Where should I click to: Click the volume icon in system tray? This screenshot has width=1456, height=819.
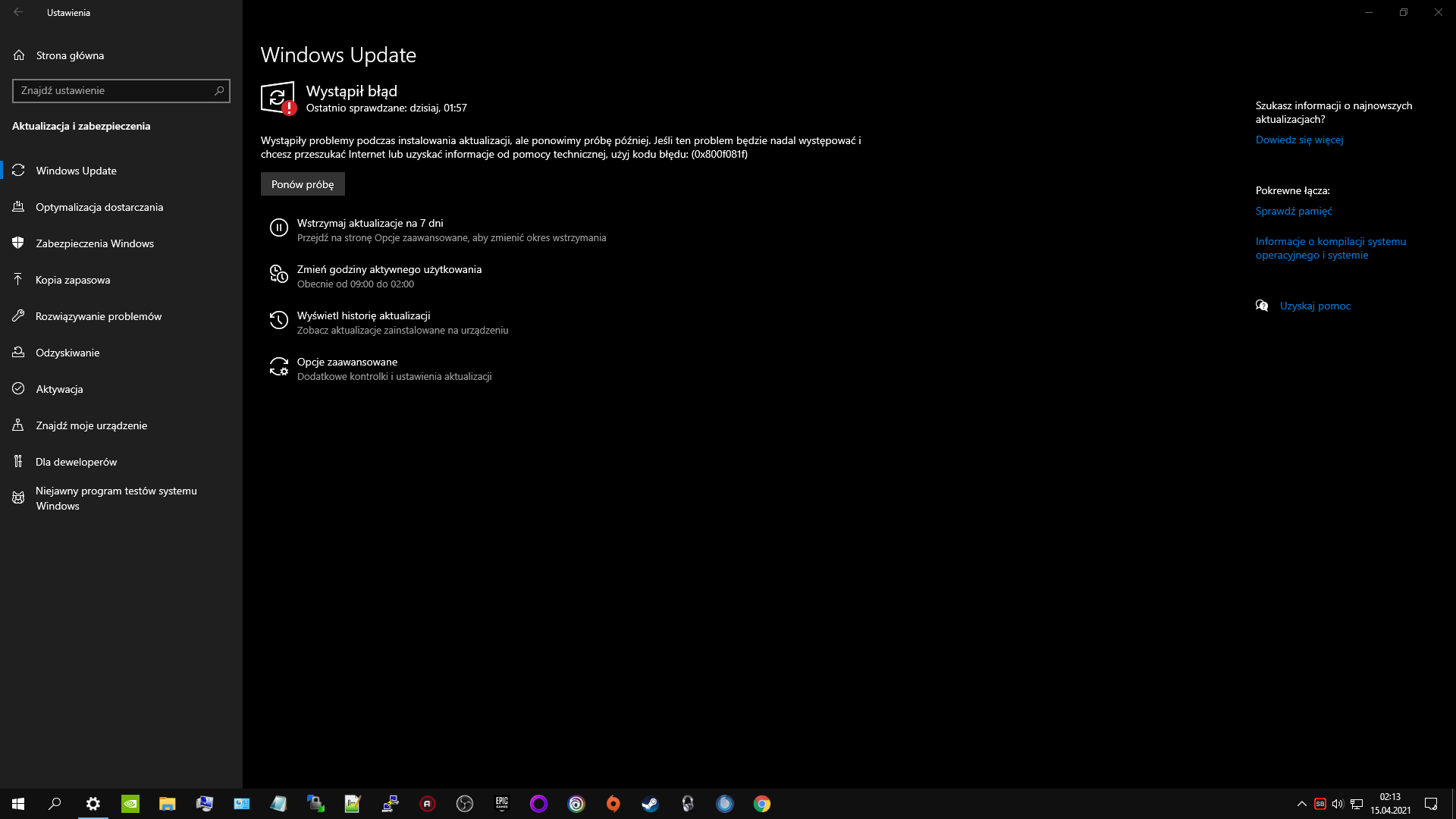tap(1338, 804)
